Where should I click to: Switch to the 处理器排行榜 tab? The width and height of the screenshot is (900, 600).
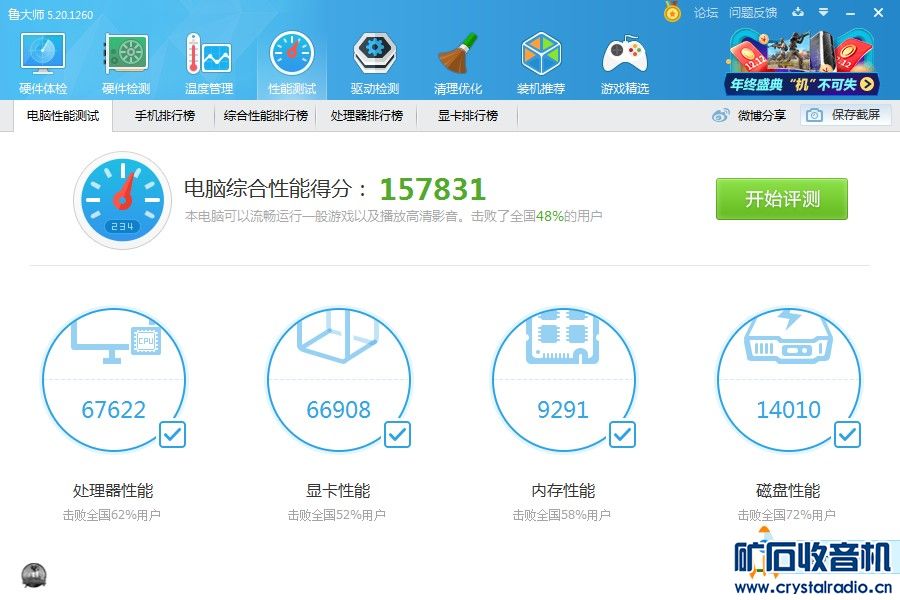coord(367,115)
